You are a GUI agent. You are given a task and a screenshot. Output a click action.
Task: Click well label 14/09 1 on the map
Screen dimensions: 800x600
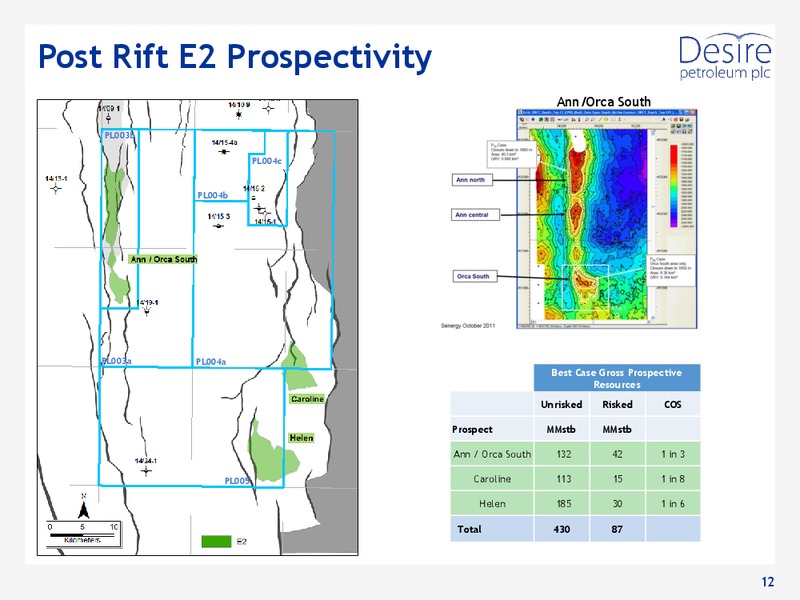click(x=109, y=109)
